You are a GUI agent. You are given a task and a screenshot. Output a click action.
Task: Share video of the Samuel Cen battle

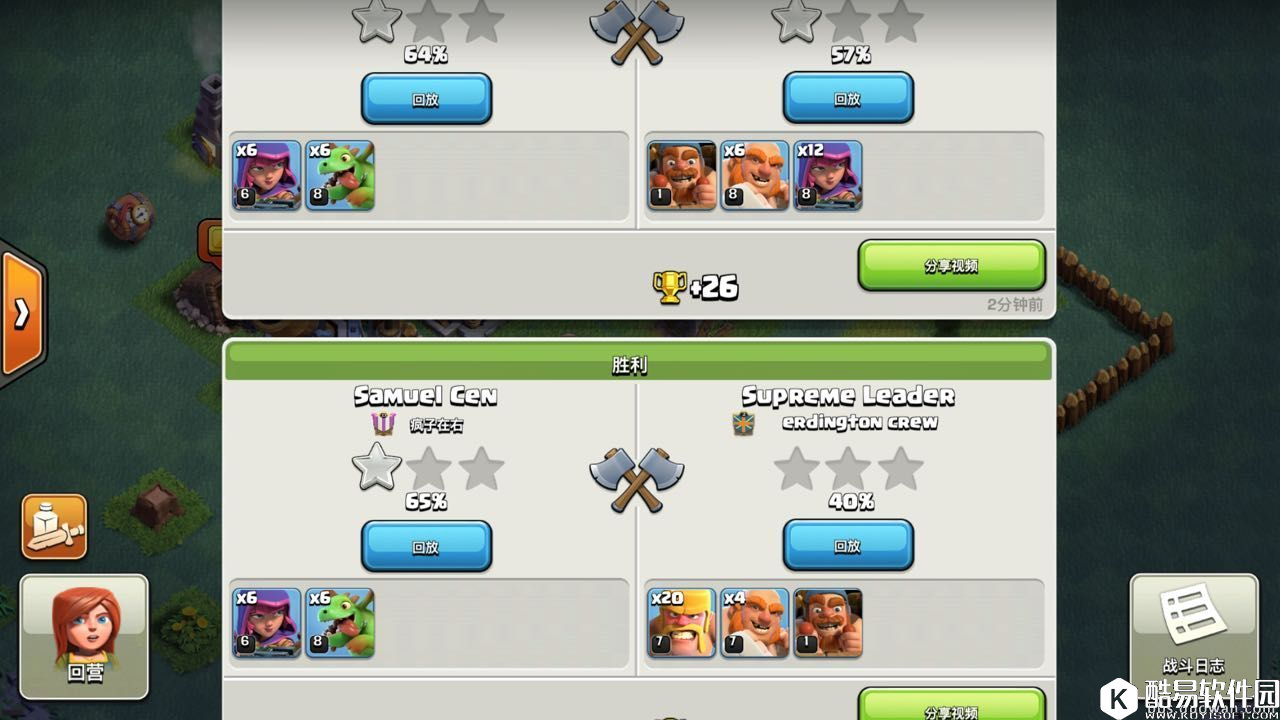(952, 704)
